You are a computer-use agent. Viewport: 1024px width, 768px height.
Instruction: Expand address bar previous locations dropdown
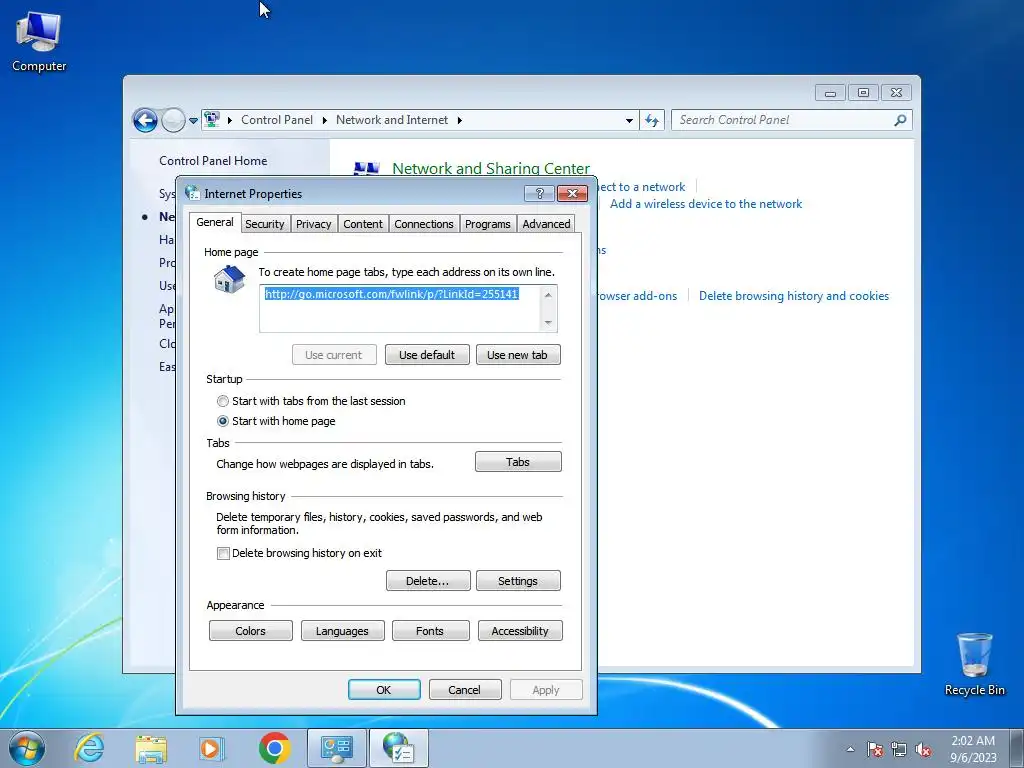click(629, 120)
